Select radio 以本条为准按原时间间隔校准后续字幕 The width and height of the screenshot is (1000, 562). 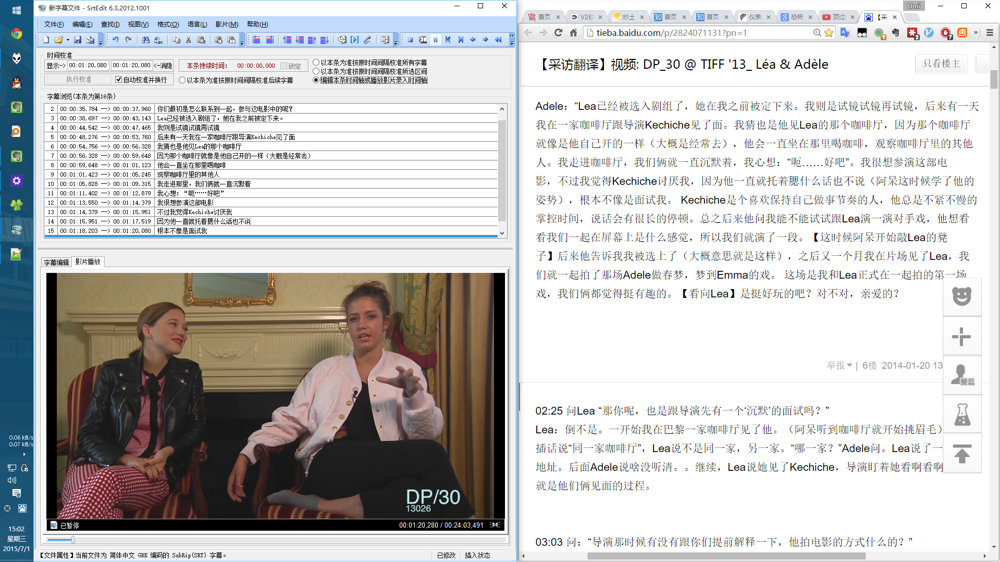tap(182, 80)
